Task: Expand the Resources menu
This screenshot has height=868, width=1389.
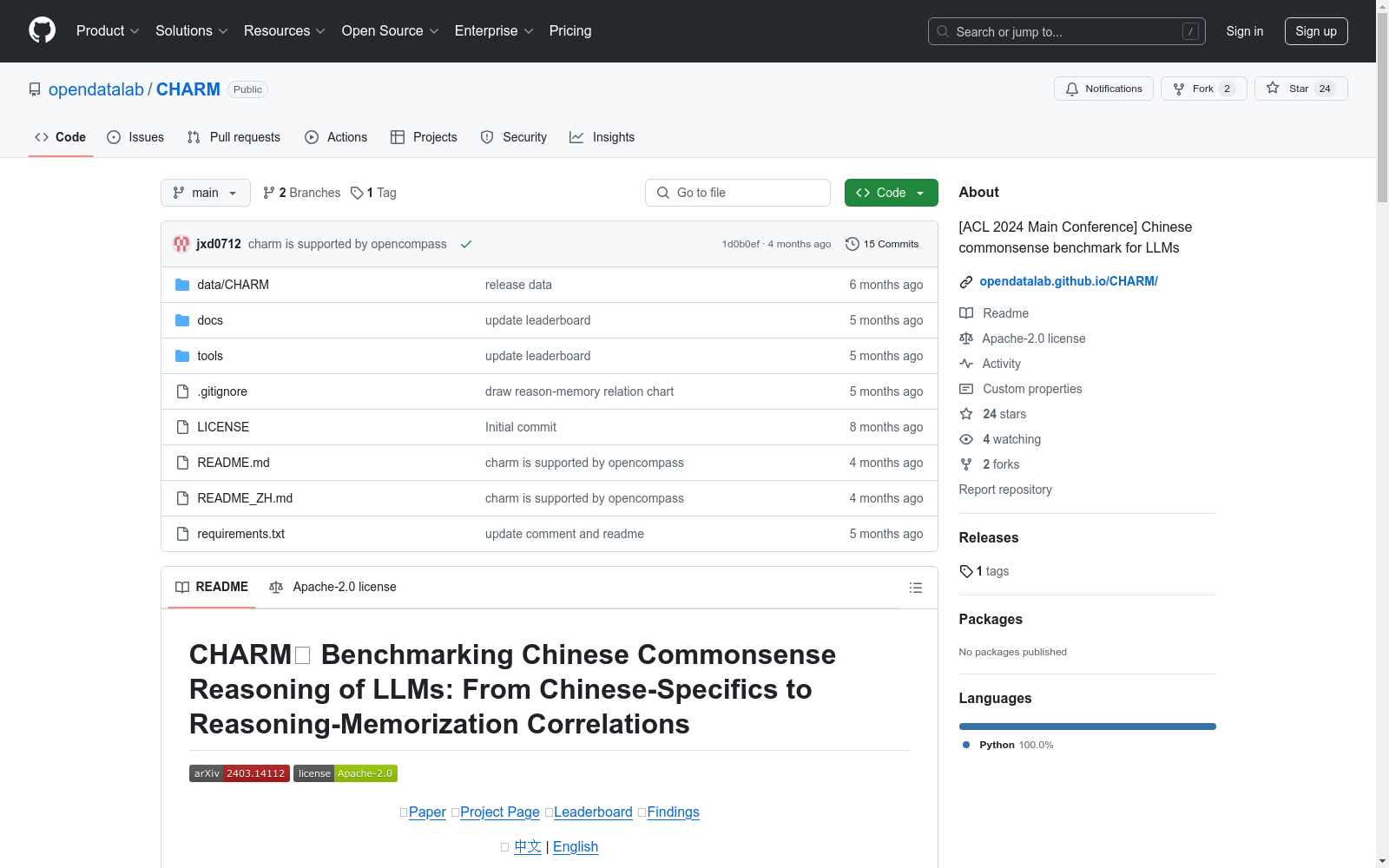Action: [284, 30]
